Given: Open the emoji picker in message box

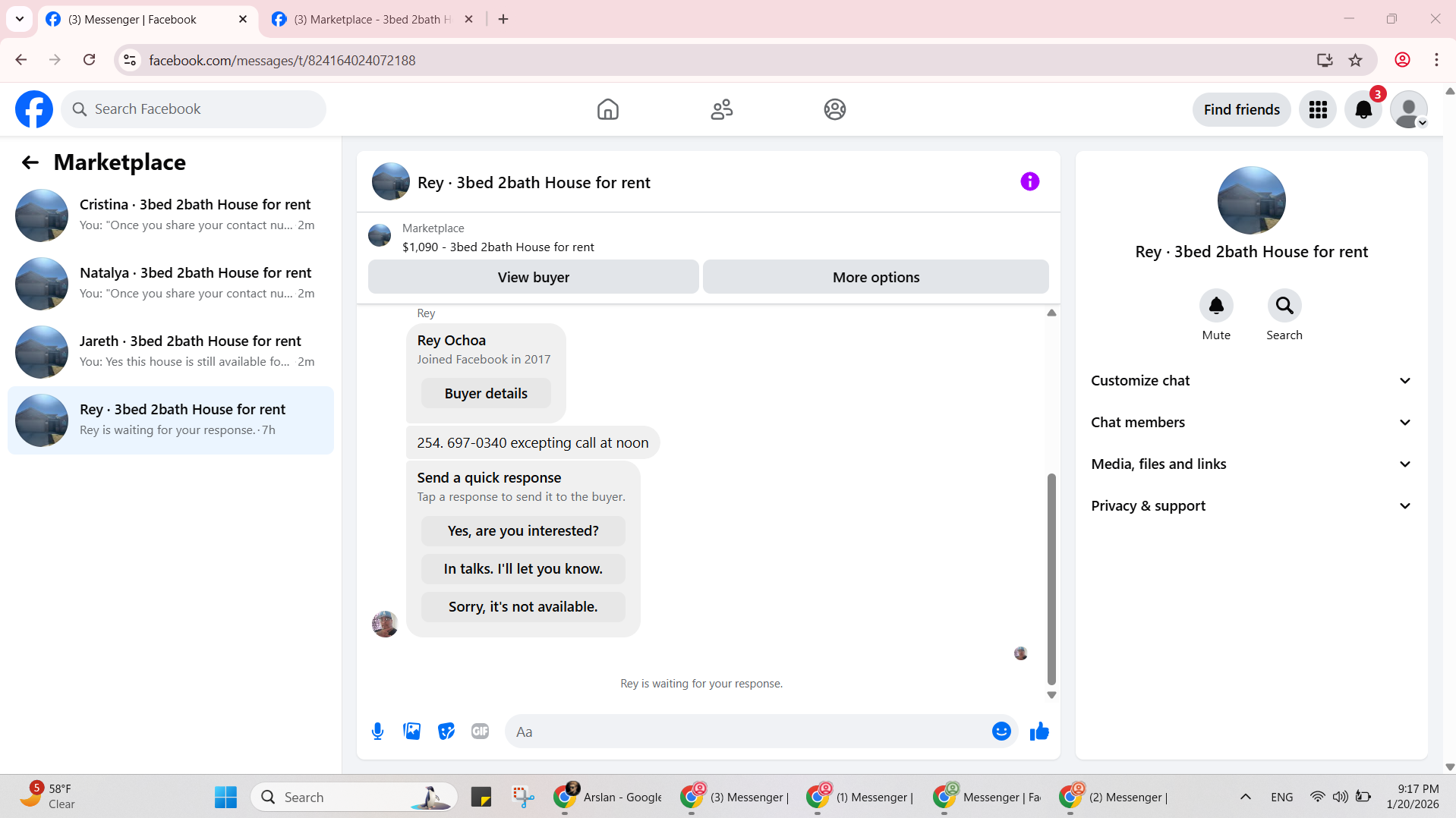Looking at the screenshot, I should pos(1001,731).
